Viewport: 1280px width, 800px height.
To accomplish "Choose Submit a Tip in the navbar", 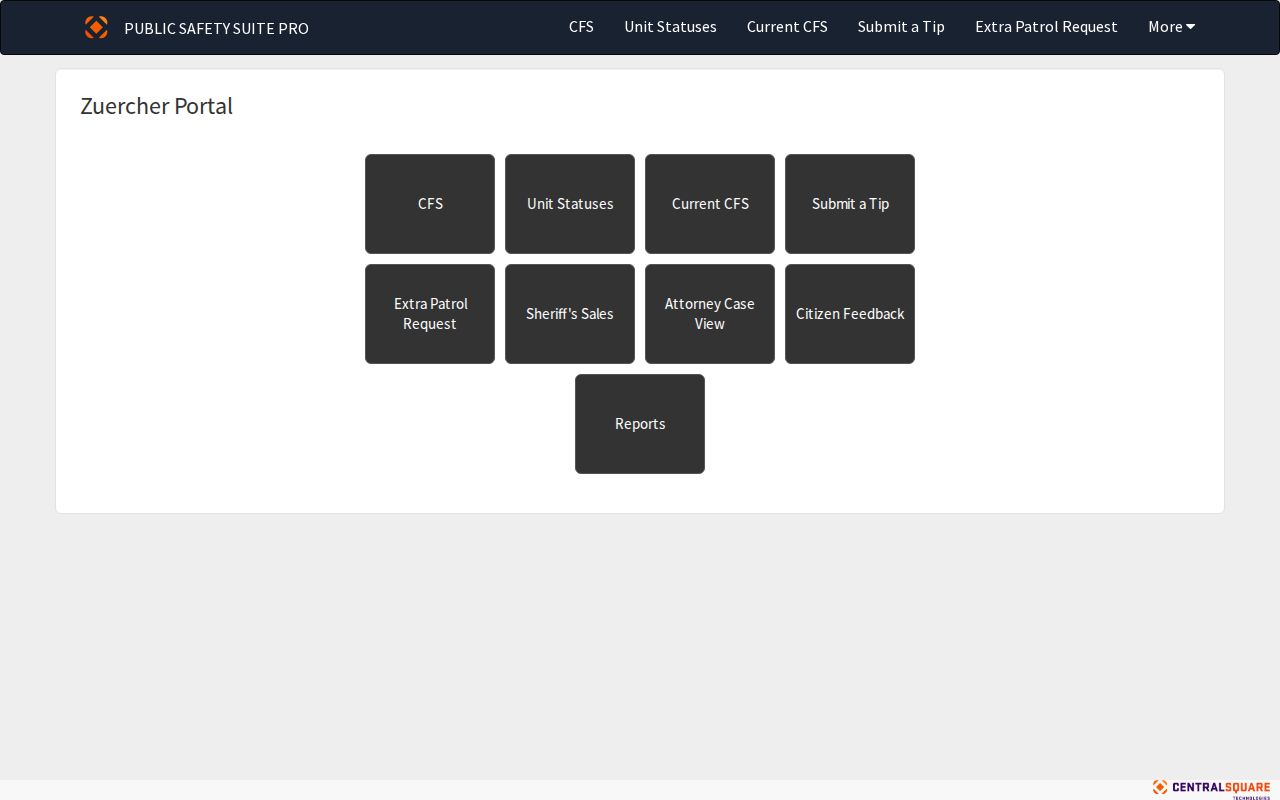I will tap(901, 27).
